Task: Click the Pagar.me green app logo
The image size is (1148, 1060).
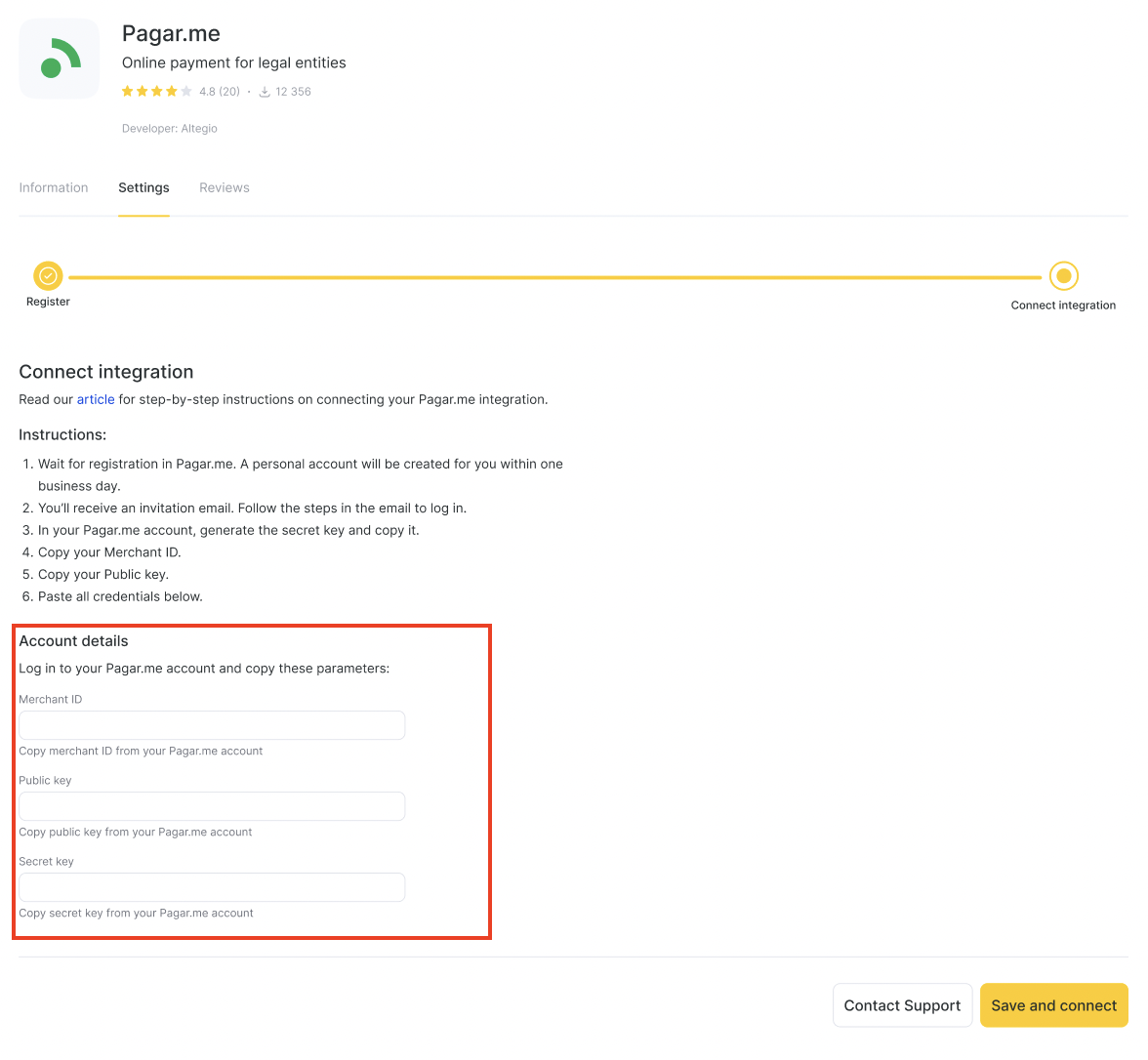Action: pyautogui.click(x=60, y=59)
